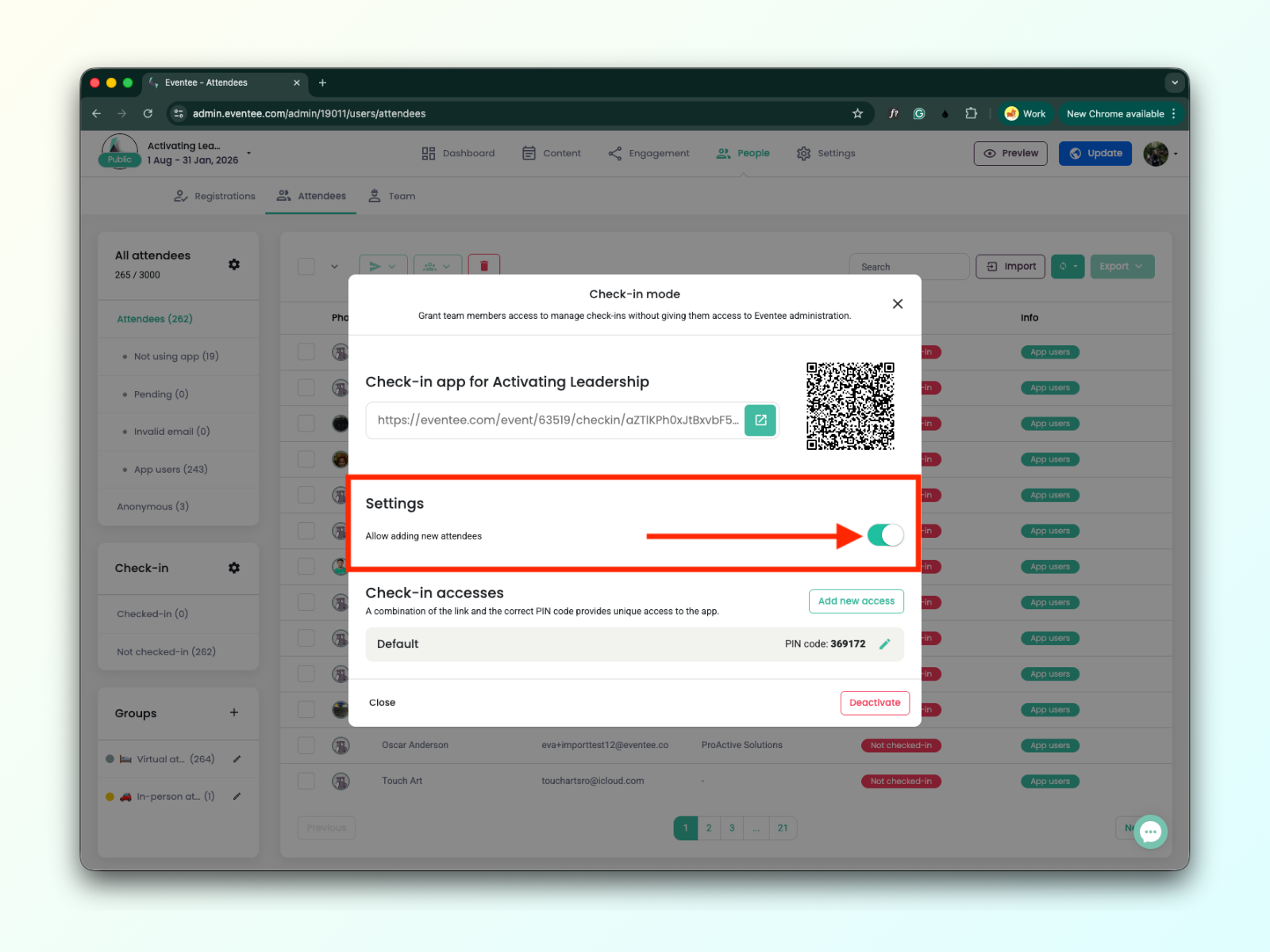Open the group assignment dropdown
Image resolution: width=1270 pixels, height=952 pixels.
(437, 267)
